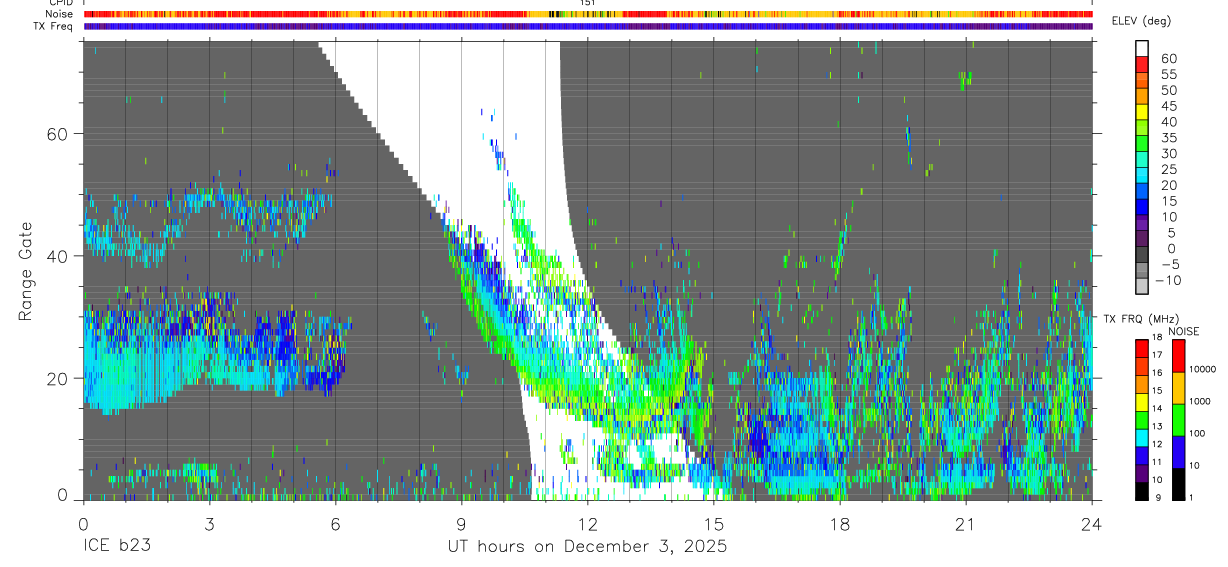Click the black TX FRQ segment between 9 and 10
1228x567 pixels.
pos(1142,491)
